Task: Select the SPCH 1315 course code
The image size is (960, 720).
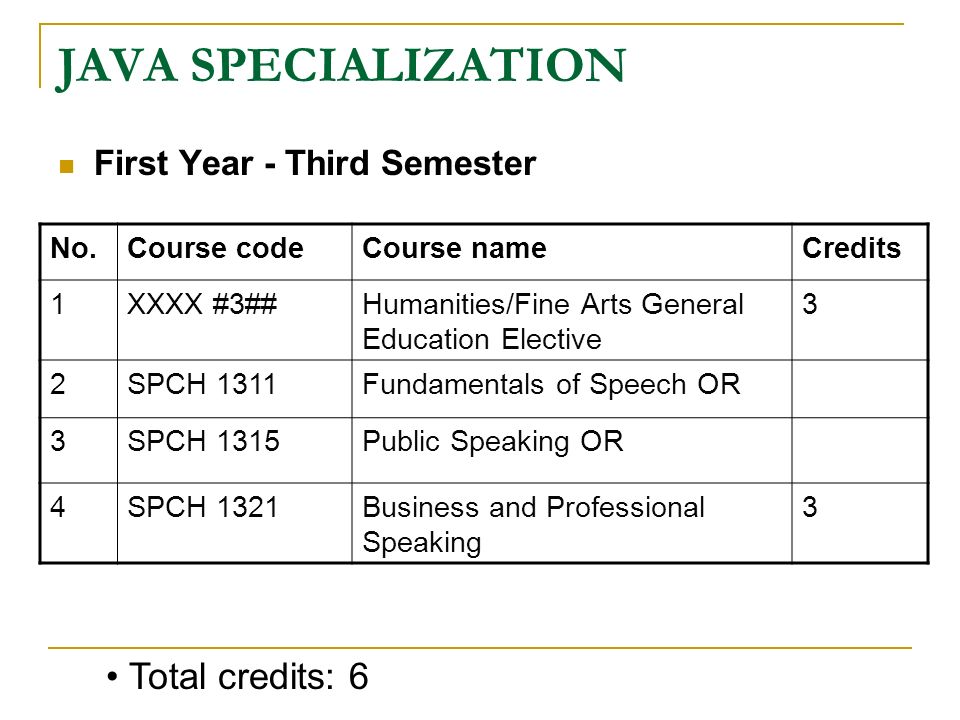Action: coord(203,441)
